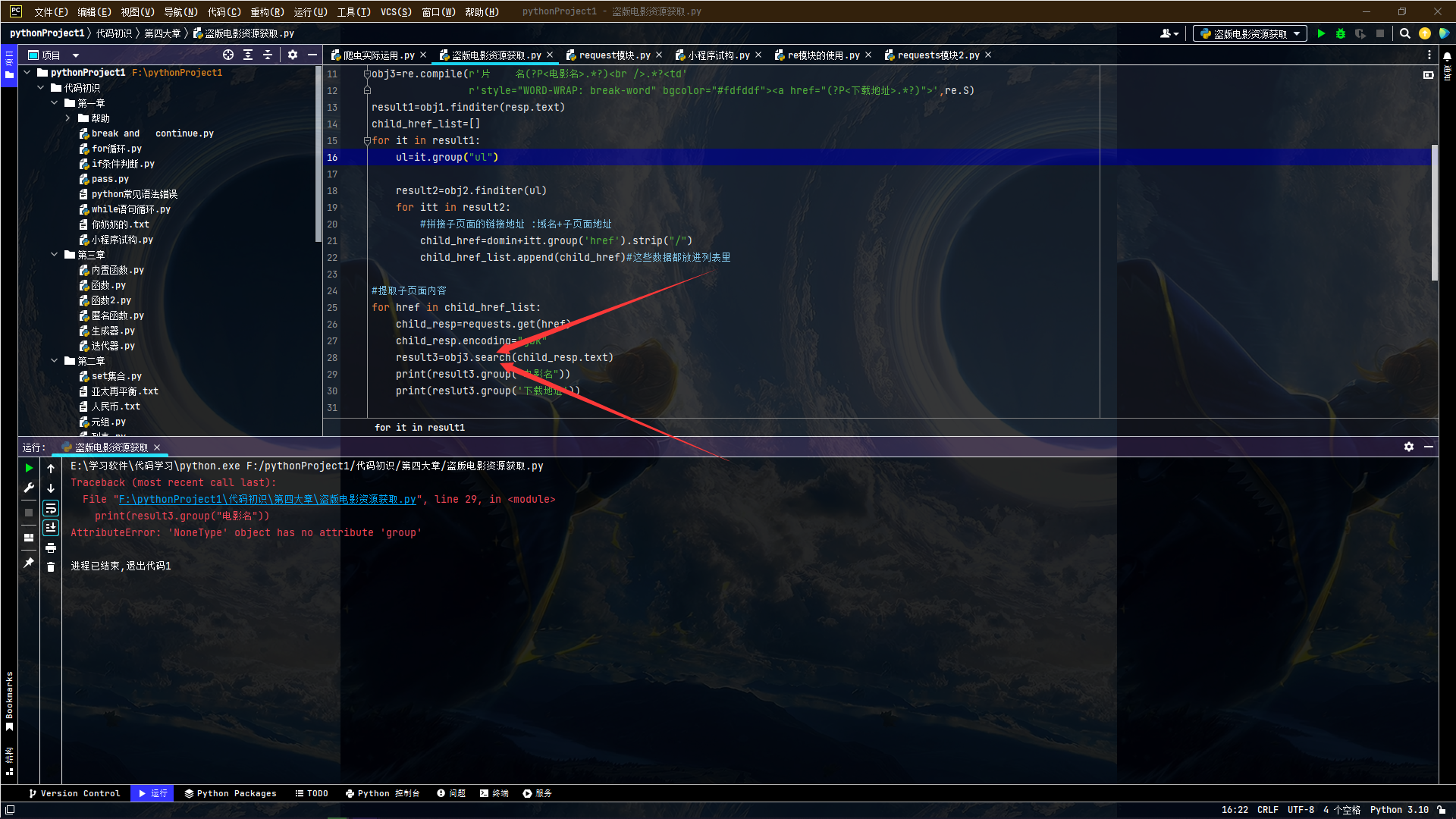
Task: Toggle scroll to end in Run console
Action: point(51,528)
